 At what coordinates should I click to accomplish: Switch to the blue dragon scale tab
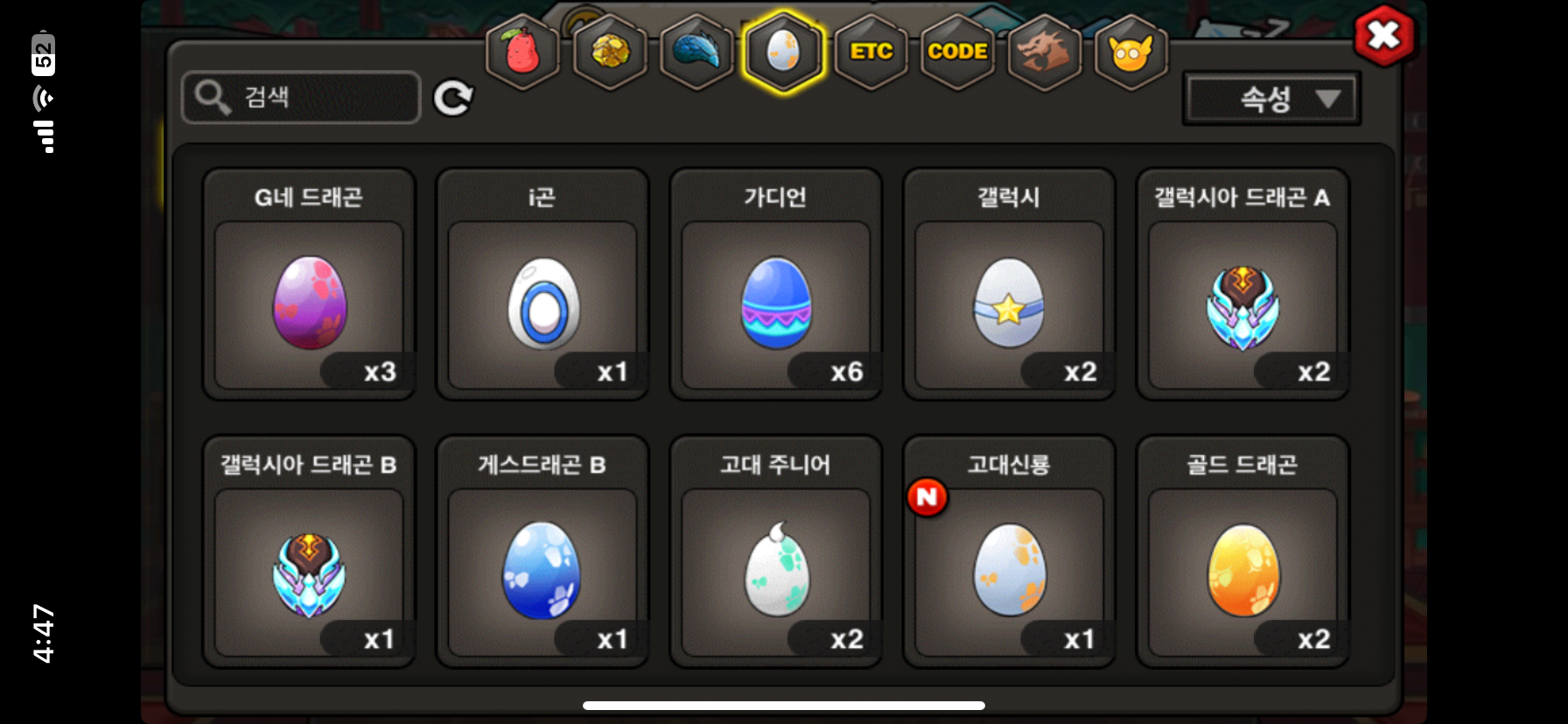696,52
